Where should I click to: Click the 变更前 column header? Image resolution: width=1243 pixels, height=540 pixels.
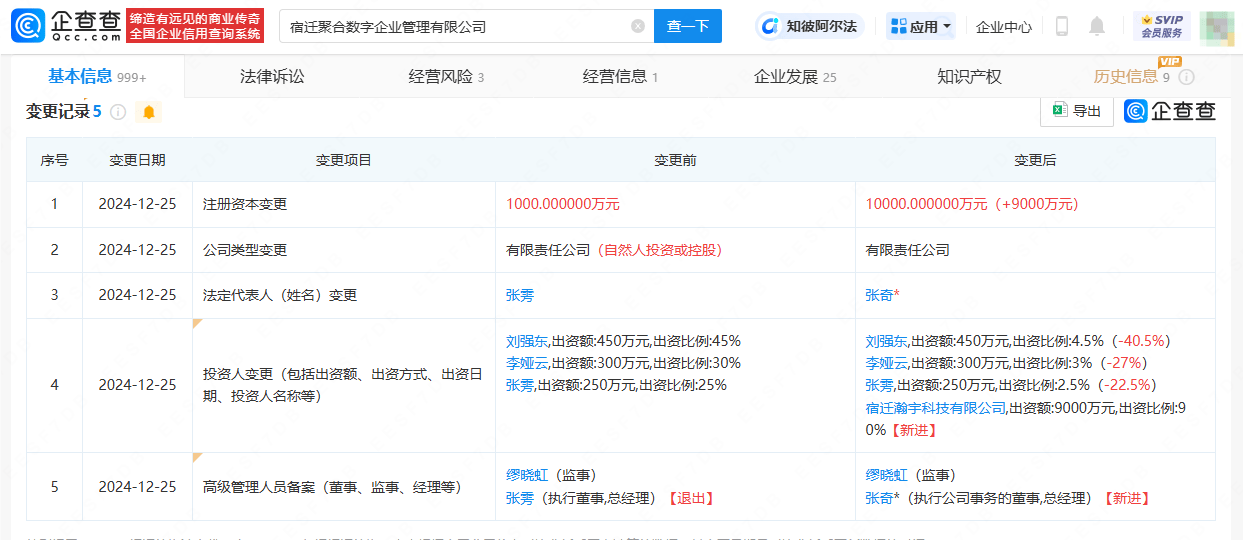click(675, 160)
